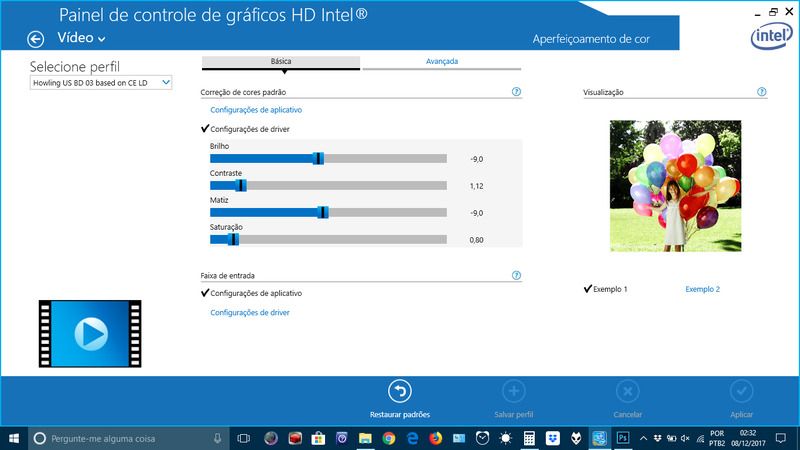Open the sun brightness app in taskbar

[x=506, y=438]
